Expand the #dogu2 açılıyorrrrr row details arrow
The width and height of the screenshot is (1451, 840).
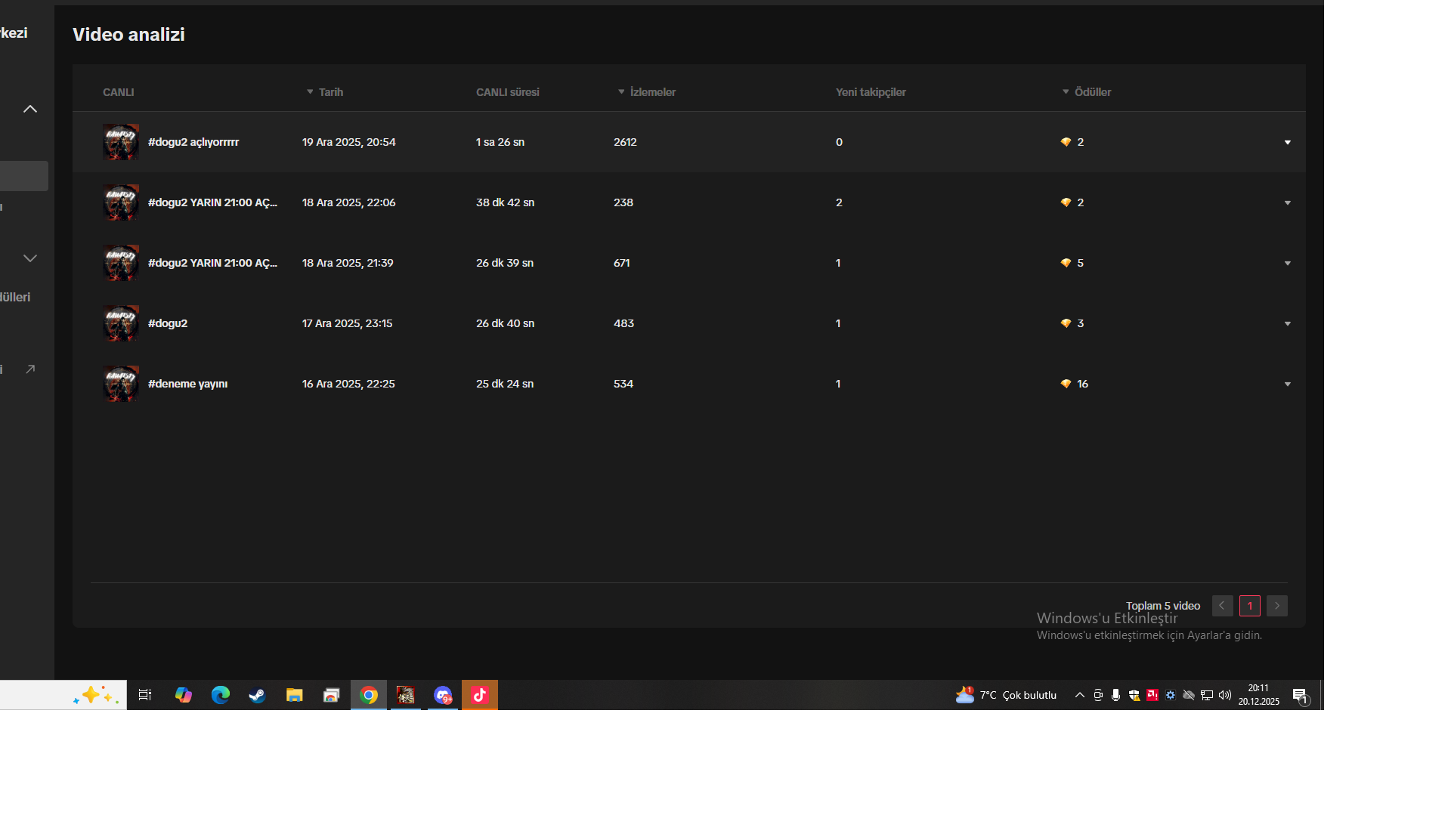[1287, 142]
